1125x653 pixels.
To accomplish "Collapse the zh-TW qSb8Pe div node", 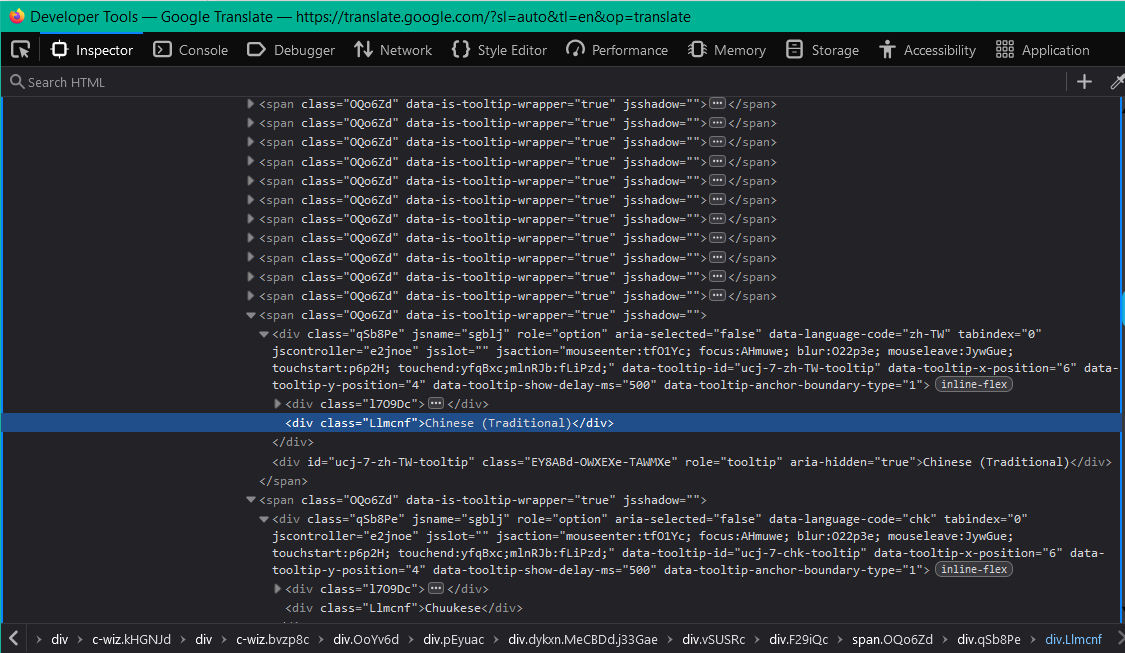I will [264, 334].
